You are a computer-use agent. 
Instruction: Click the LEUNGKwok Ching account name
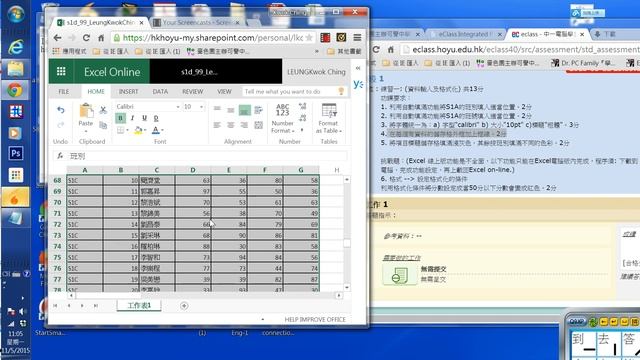tap(316, 72)
